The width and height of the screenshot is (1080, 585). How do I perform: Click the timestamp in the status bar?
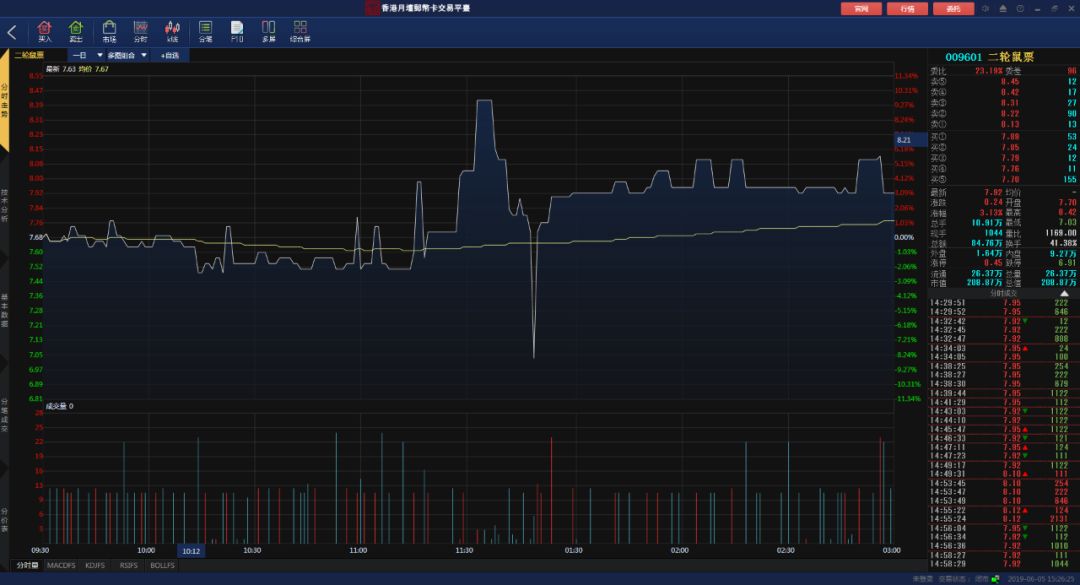coord(1042,579)
